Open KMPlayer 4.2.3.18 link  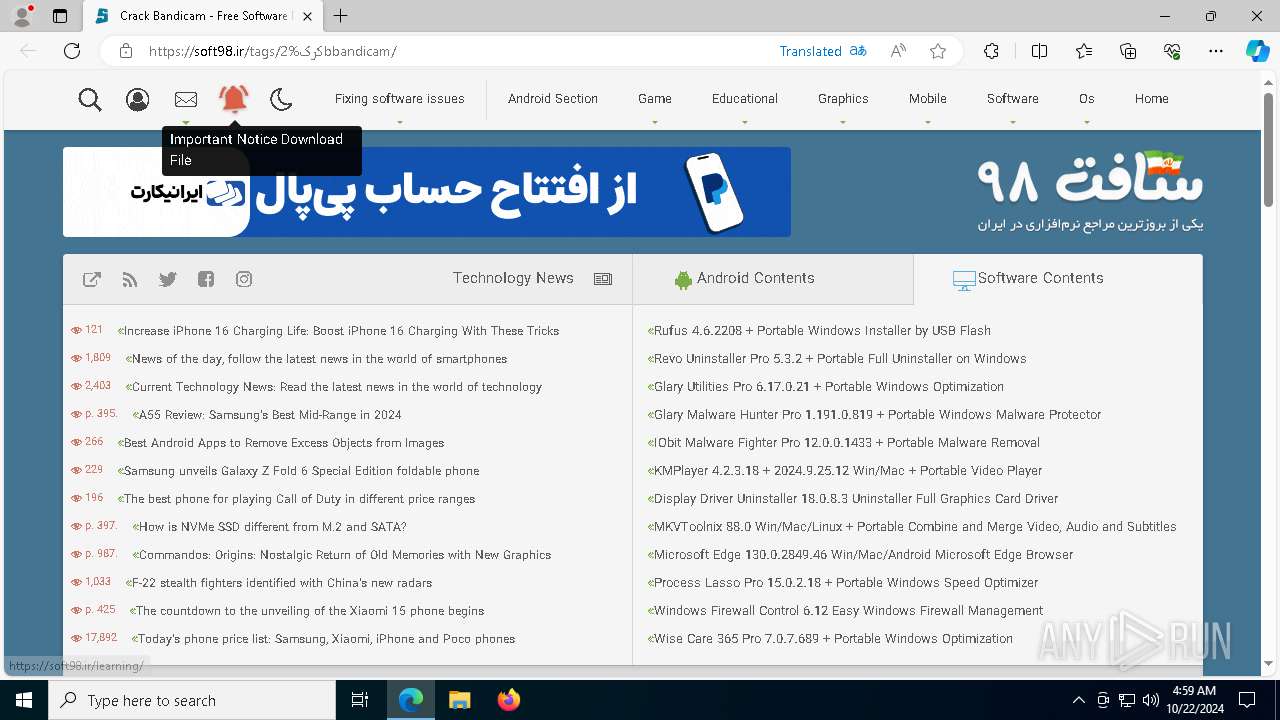pyautogui.click(x=848, y=471)
